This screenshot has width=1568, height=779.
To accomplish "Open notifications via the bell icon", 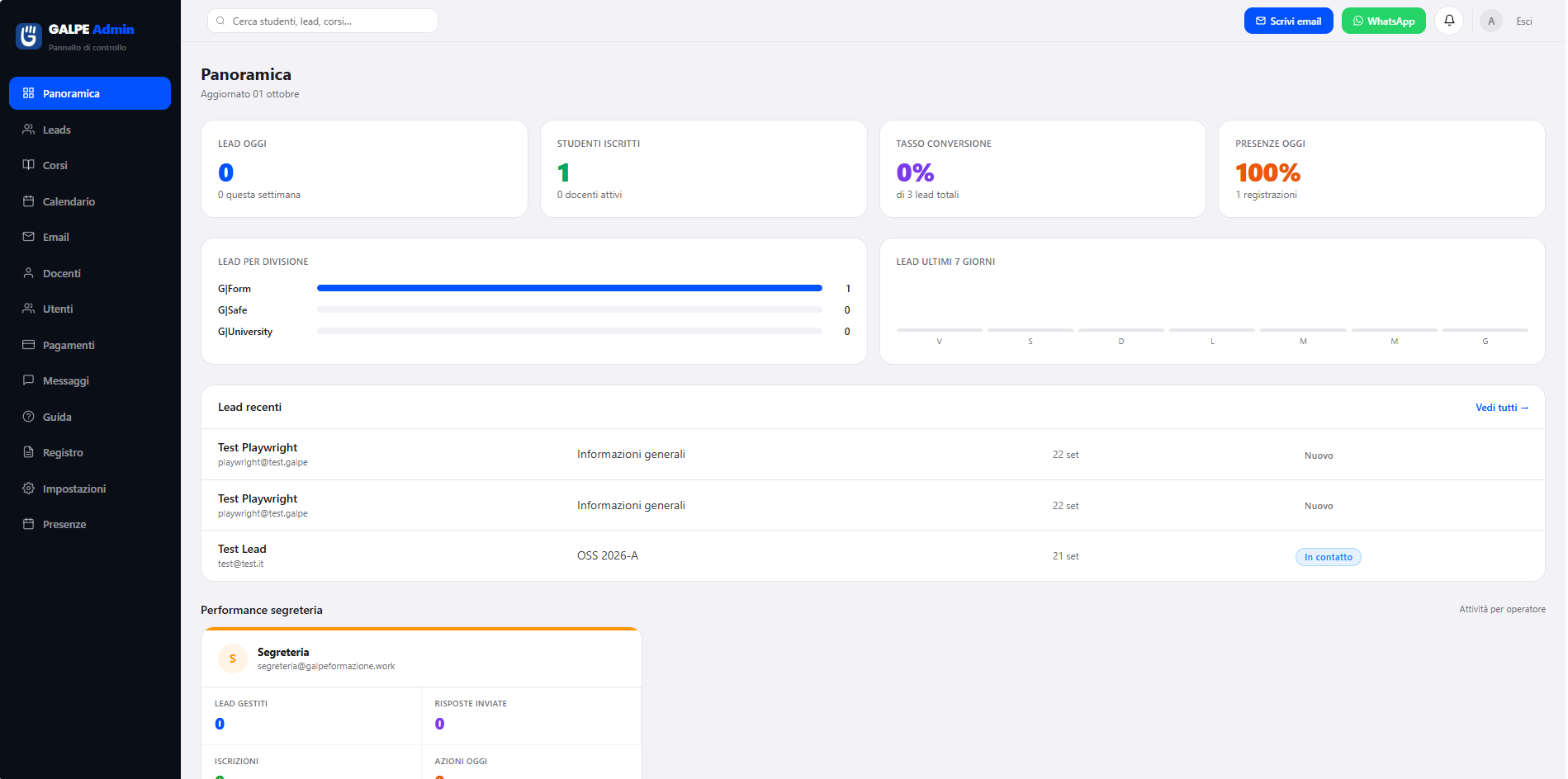I will coord(1449,21).
